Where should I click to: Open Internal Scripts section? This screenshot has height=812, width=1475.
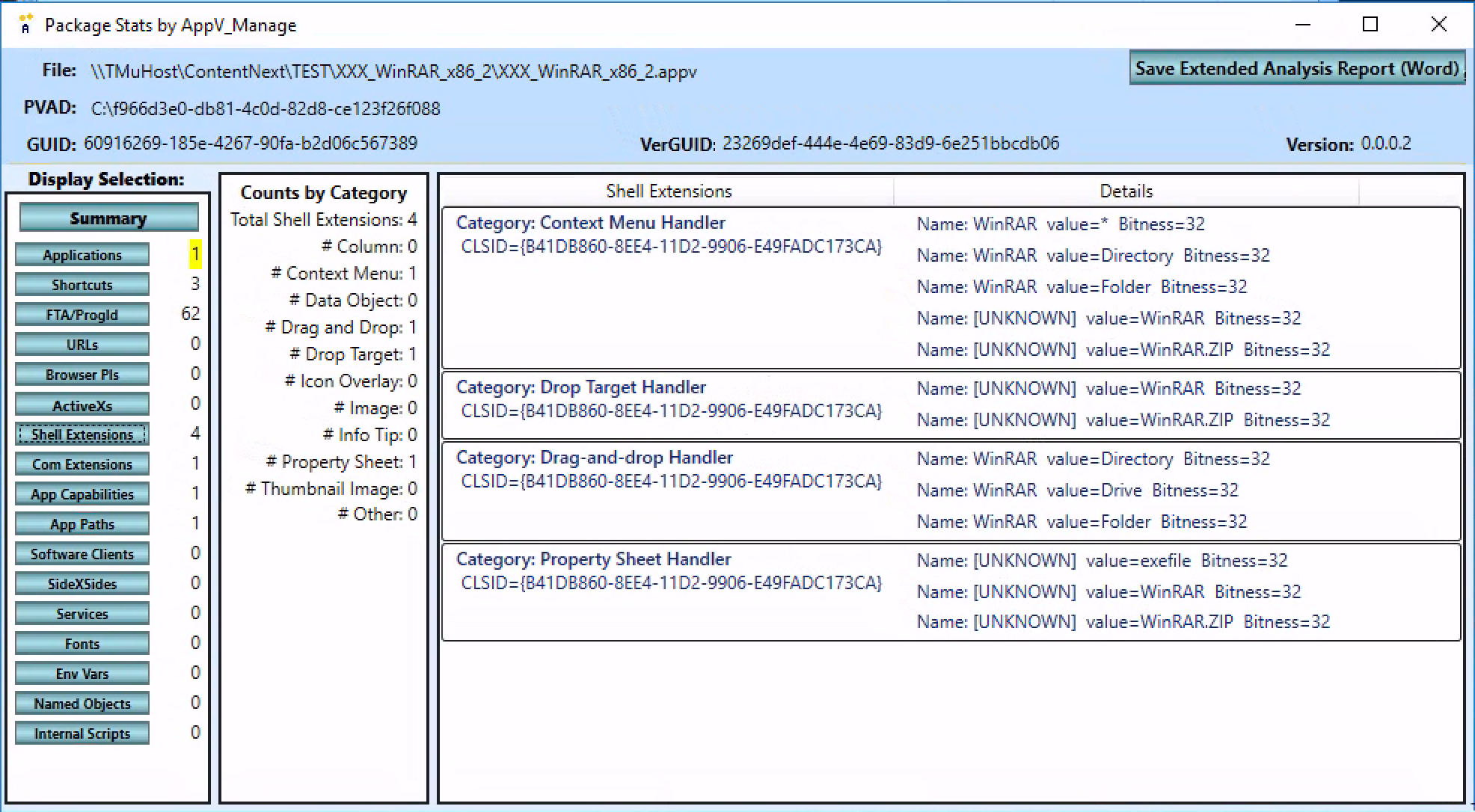(x=82, y=733)
